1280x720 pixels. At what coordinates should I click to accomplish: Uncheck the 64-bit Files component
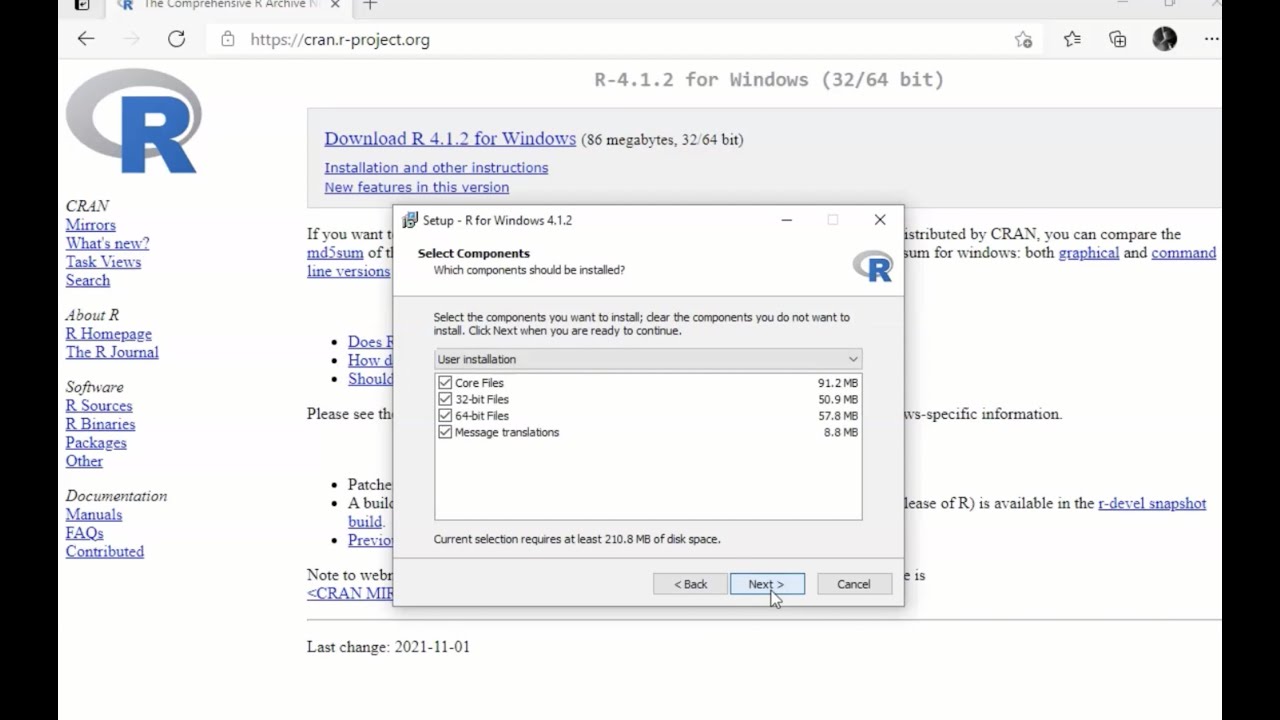[445, 416]
